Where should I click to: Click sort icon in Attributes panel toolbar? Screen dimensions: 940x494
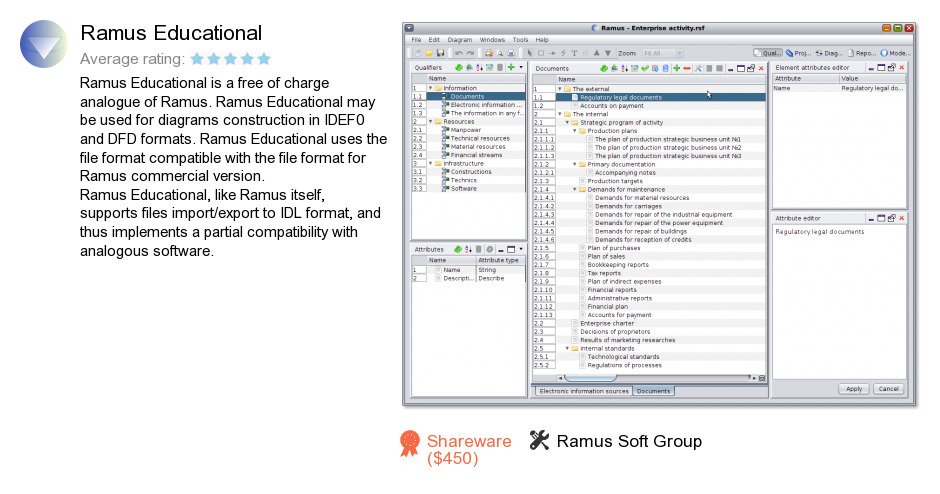[468, 249]
